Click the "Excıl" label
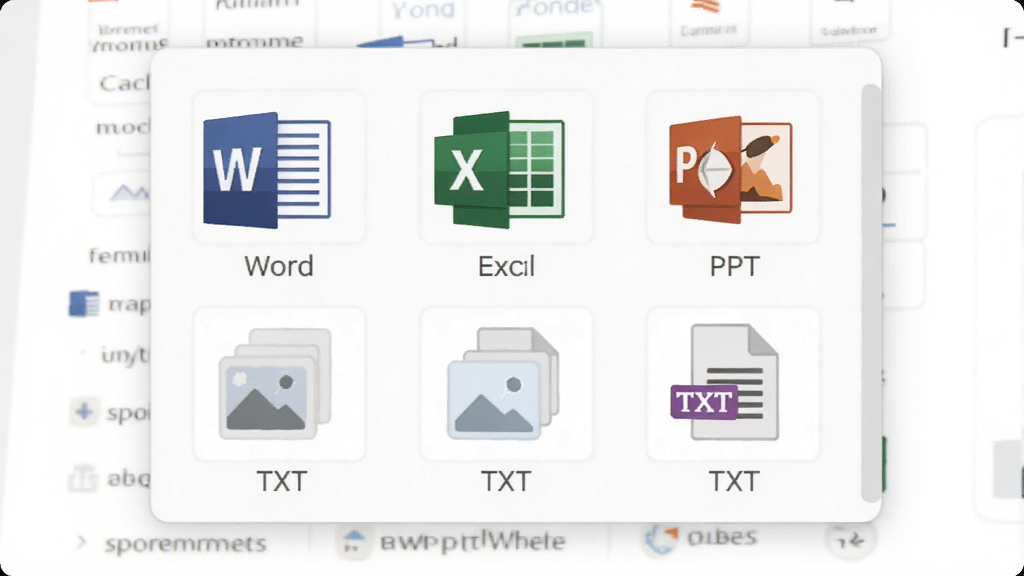Image resolution: width=1024 pixels, height=576 pixels. 506,266
